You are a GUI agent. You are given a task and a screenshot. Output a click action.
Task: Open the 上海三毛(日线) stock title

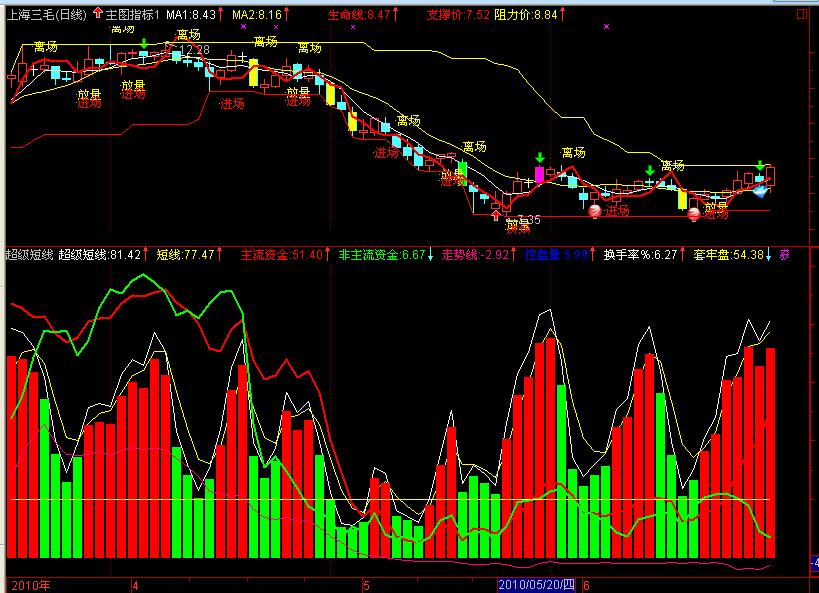point(46,14)
